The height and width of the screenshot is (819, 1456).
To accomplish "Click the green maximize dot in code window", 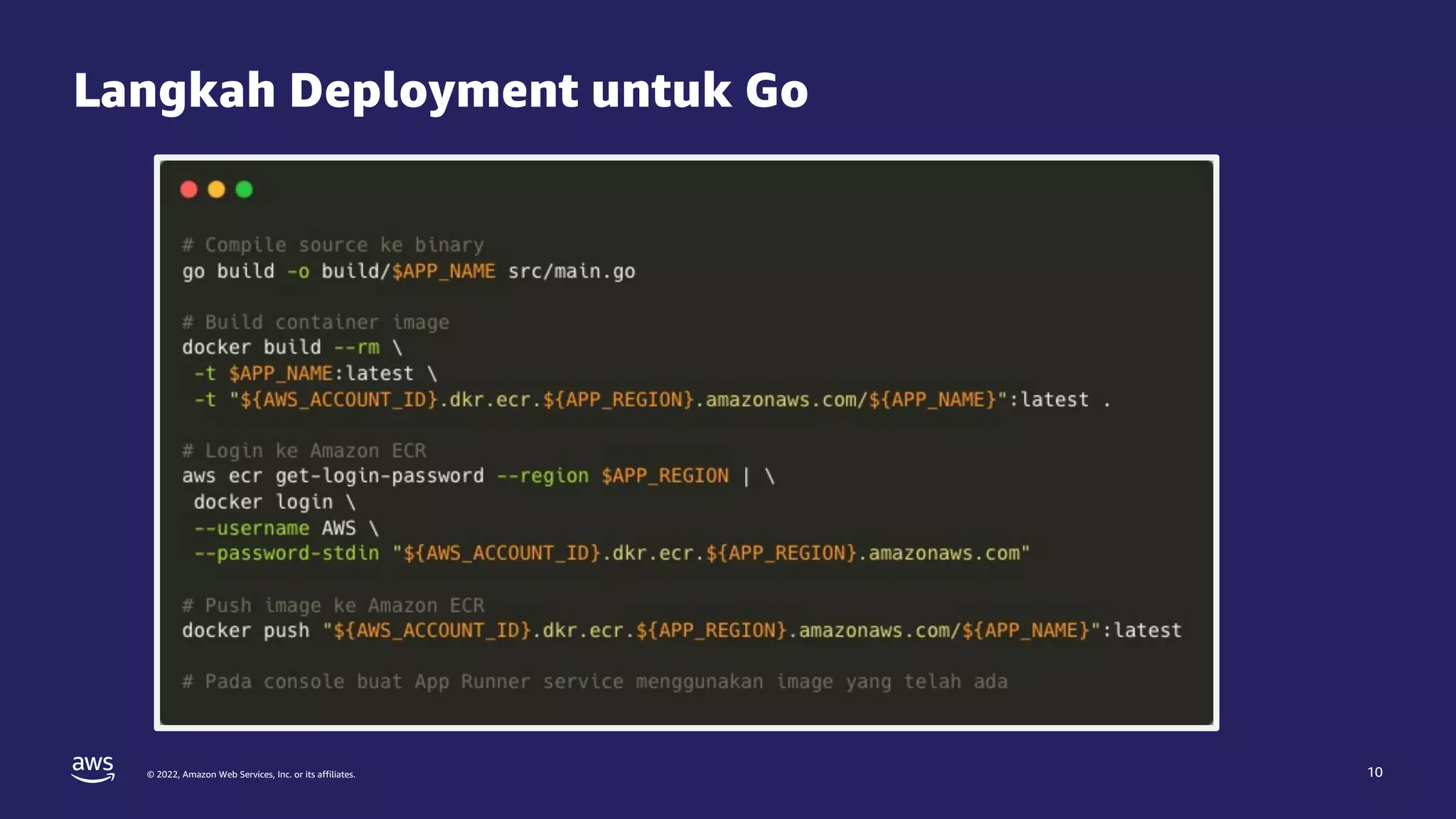I will [x=244, y=190].
